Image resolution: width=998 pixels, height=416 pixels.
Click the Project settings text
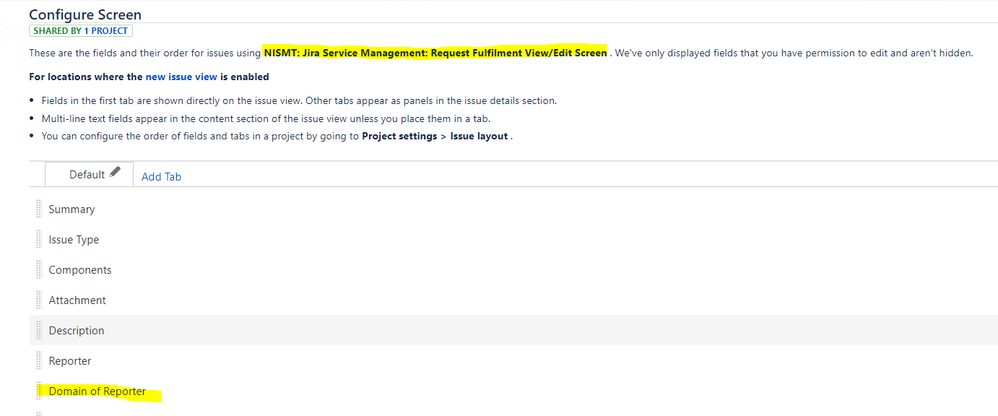tap(399, 136)
